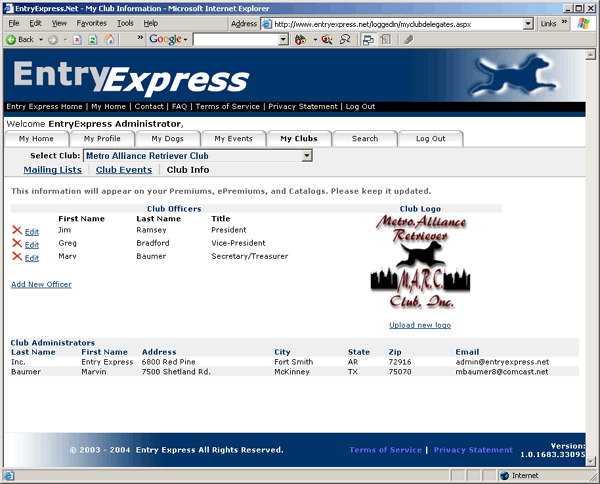Open the Favorites menu

click(91, 23)
